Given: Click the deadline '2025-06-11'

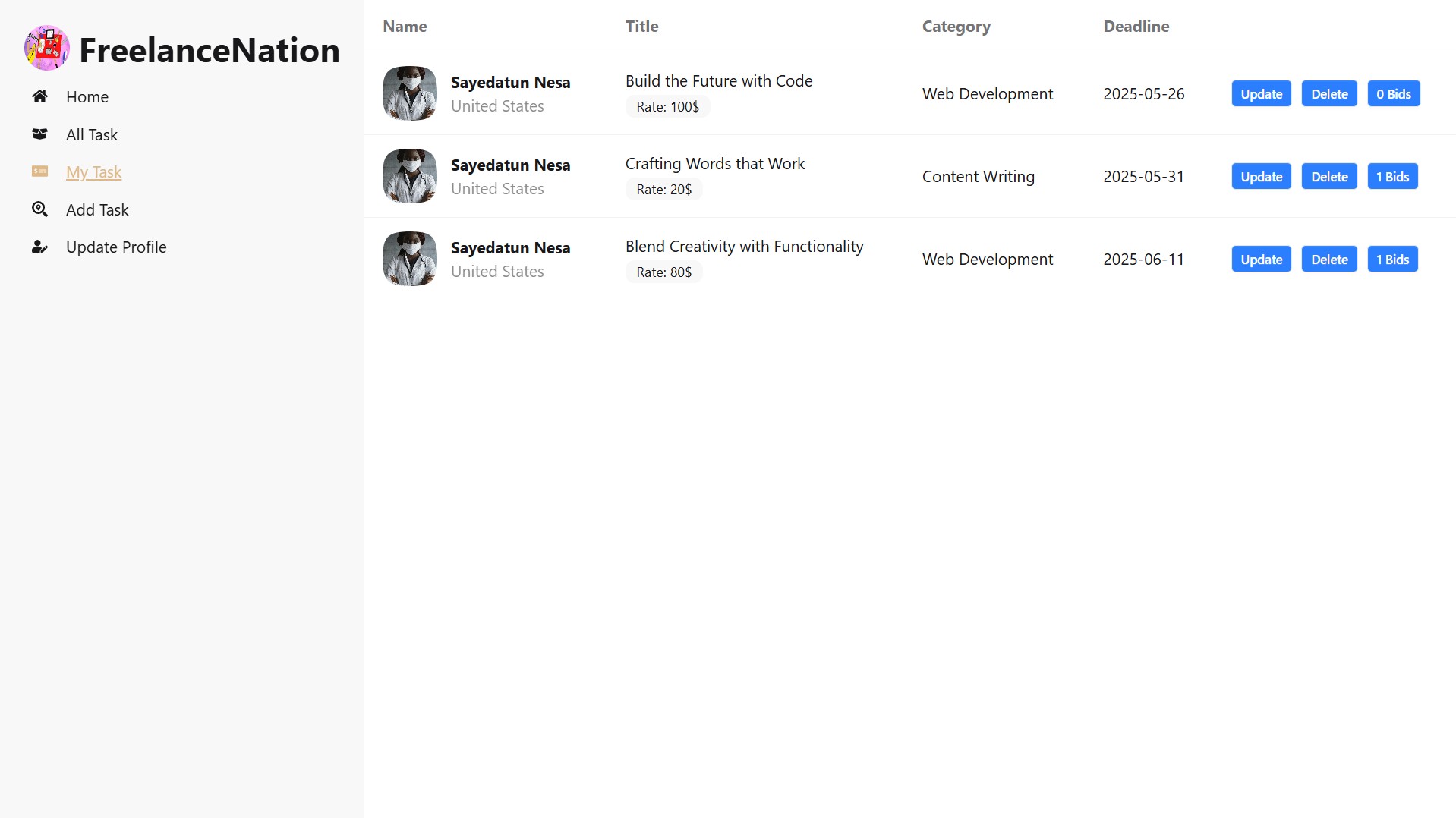Looking at the screenshot, I should [1143, 260].
